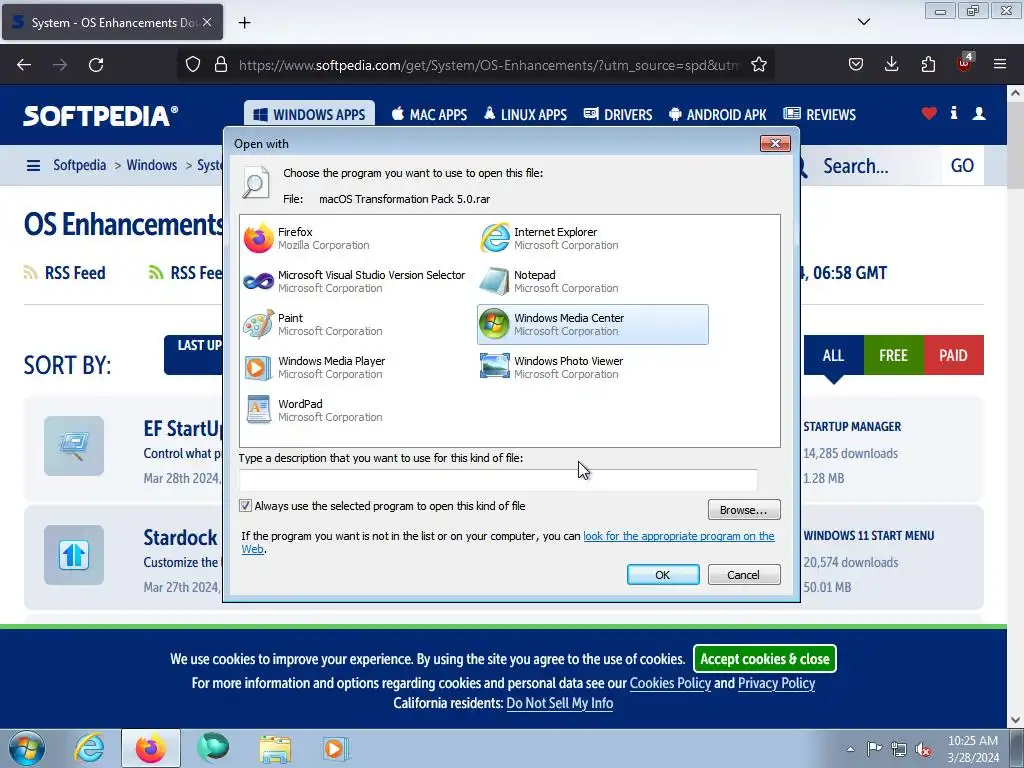Screen dimensions: 1024x768
Task: Subscribe to the first RSS Feed
Action: tap(65, 273)
